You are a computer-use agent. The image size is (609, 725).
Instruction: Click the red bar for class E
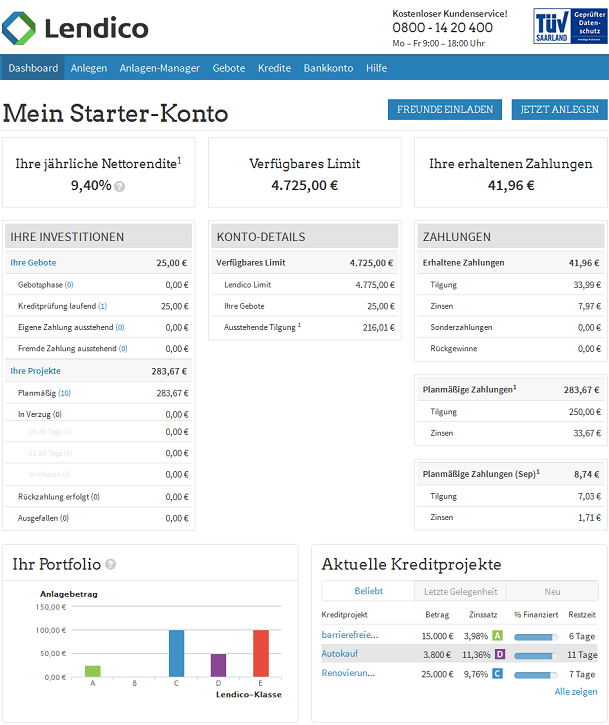coord(261,653)
